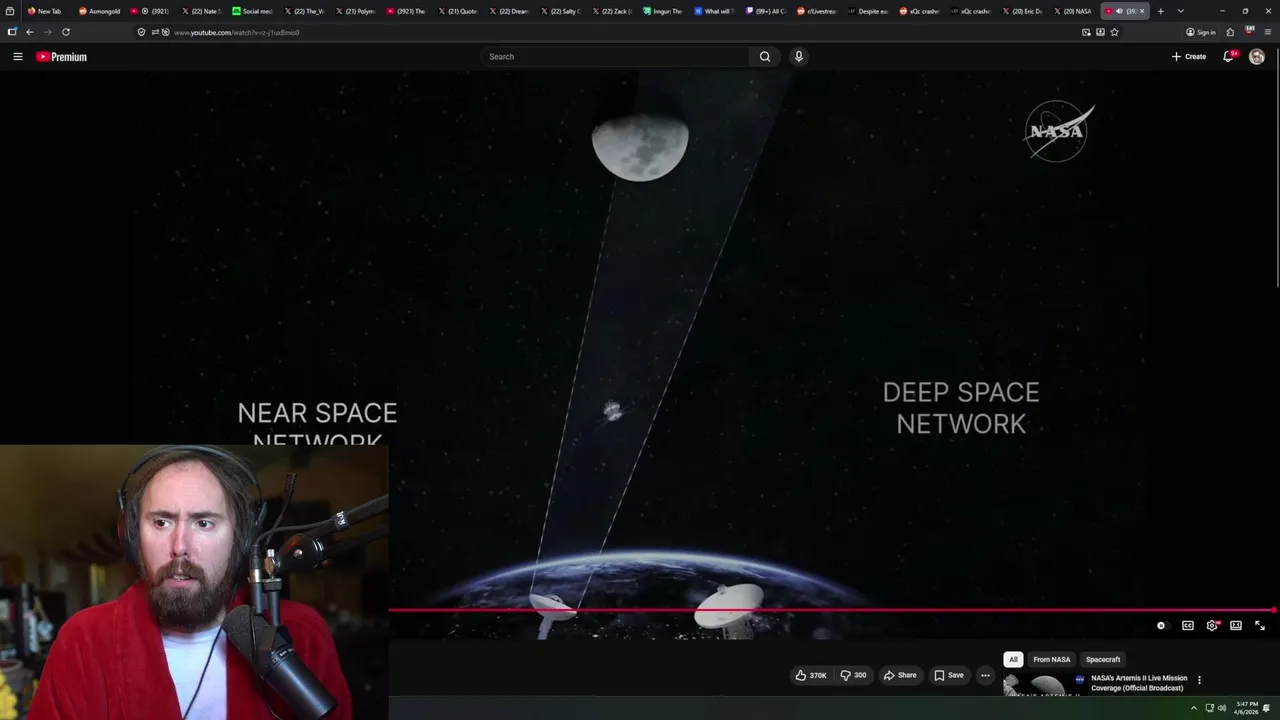Switch to the 'r/Livestre' browser tab

coord(817,11)
